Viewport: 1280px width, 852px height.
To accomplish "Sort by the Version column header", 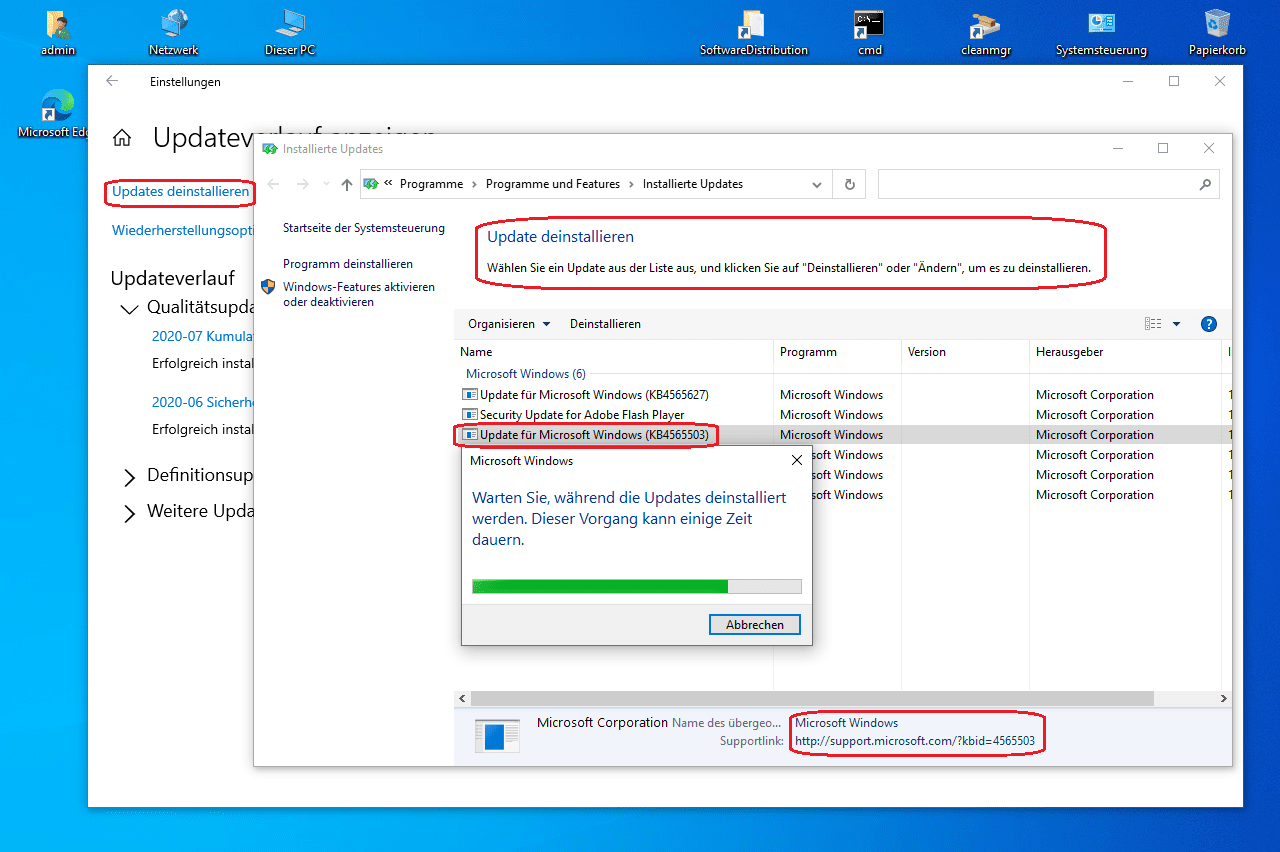I will pyautogui.click(x=965, y=352).
